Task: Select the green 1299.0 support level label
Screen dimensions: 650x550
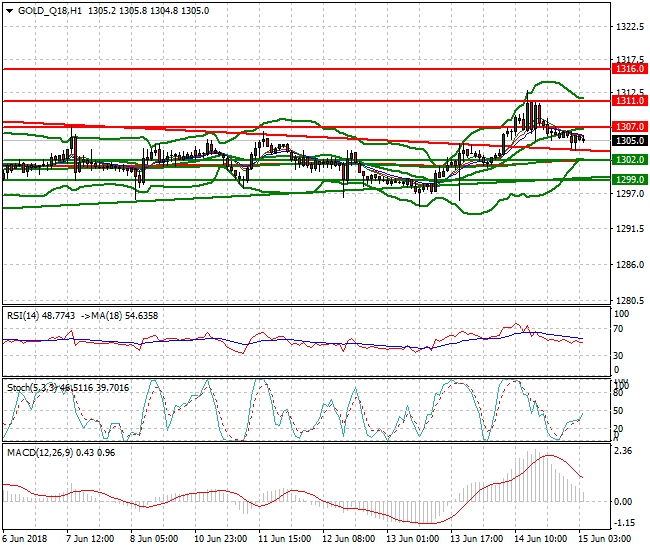Action: point(630,179)
